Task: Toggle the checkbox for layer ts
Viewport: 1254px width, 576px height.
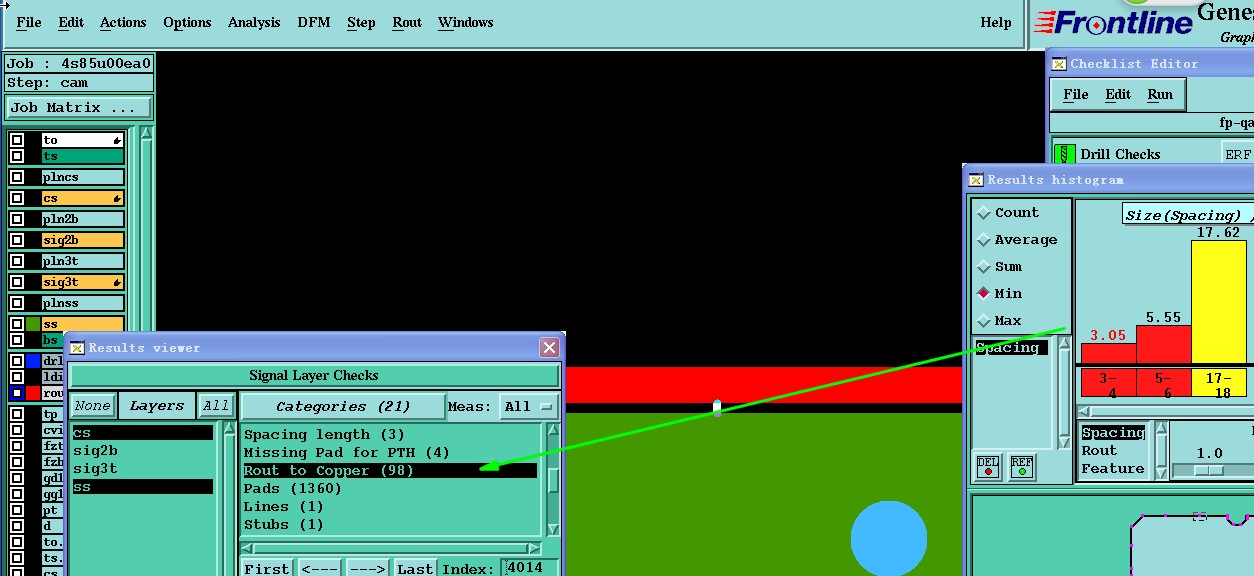Action: [x=17, y=156]
